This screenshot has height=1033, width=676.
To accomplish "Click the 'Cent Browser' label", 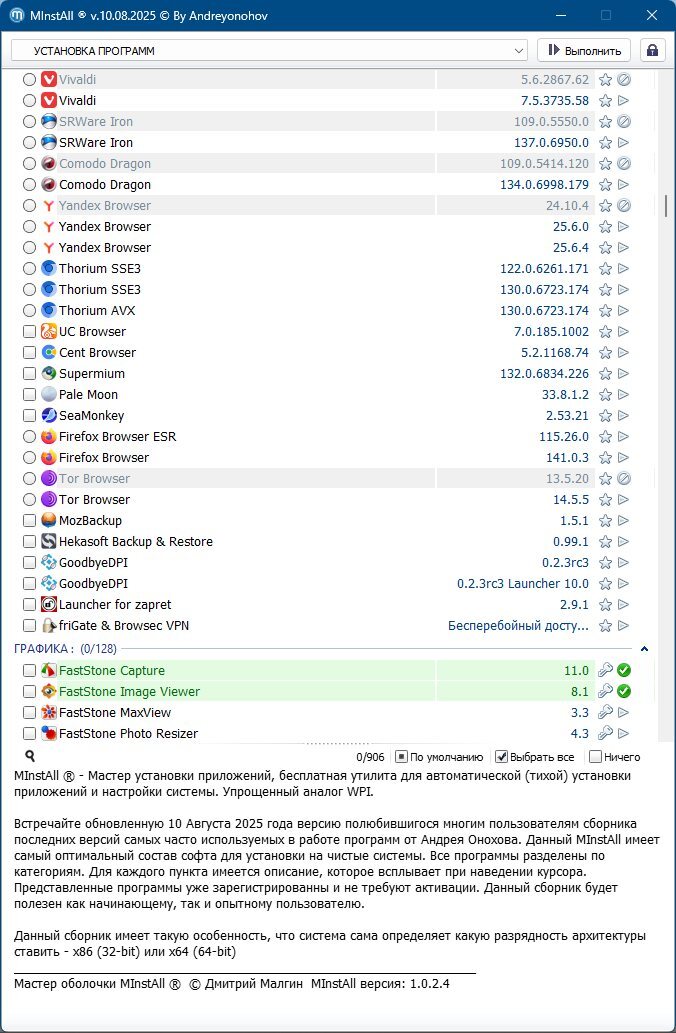I will coord(98,352).
